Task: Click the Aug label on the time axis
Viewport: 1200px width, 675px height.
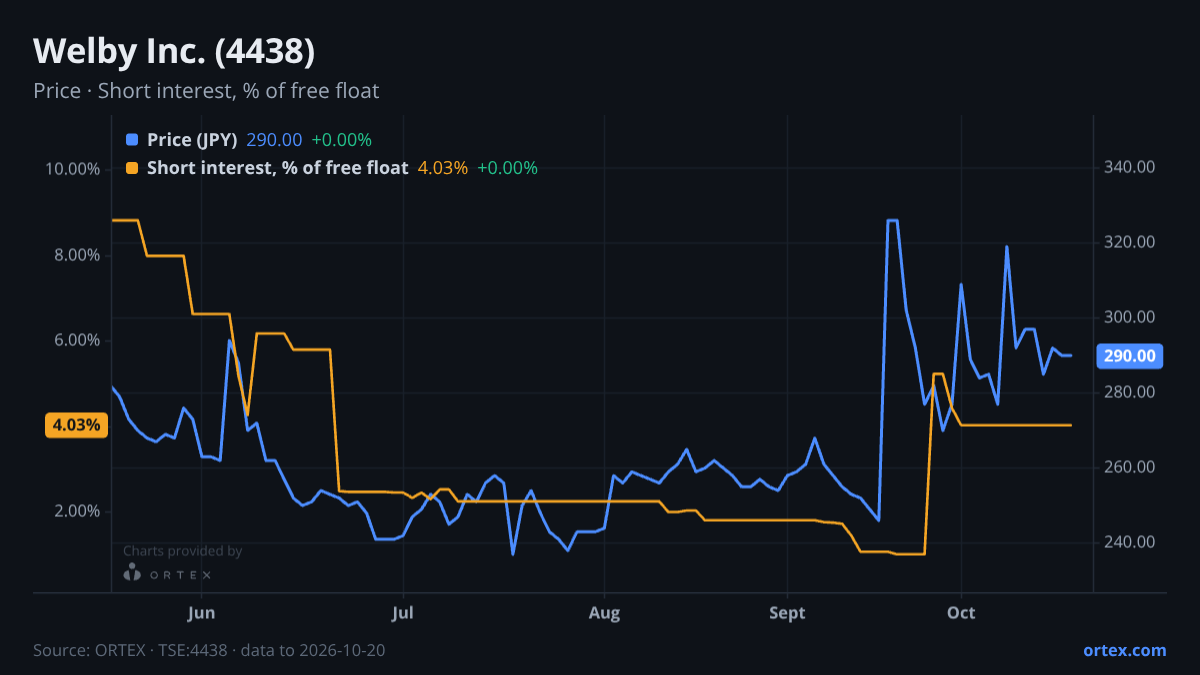Action: pos(604,612)
